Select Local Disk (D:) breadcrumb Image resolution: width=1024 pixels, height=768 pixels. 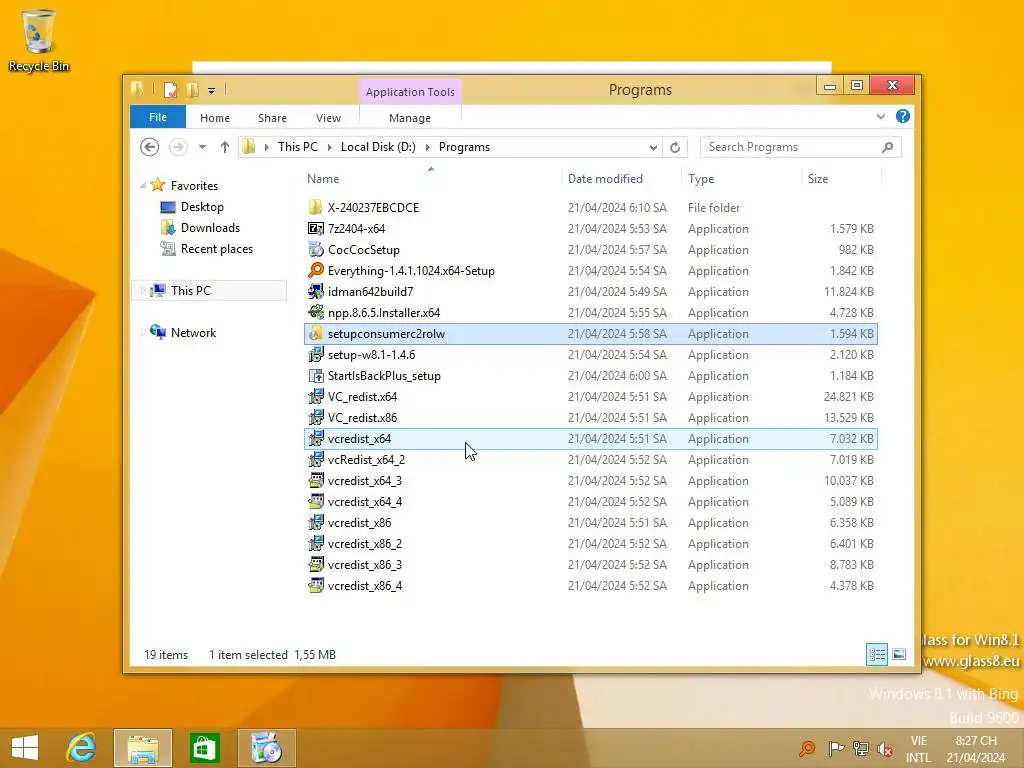[x=378, y=147]
